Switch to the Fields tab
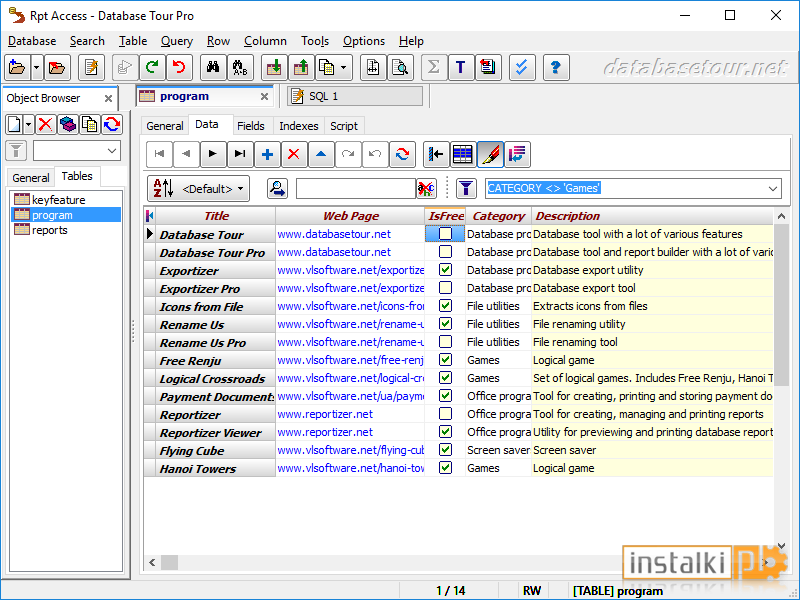The width and height of the screenshot is (800, 600). pyautogui.click(x=251, y=126)
